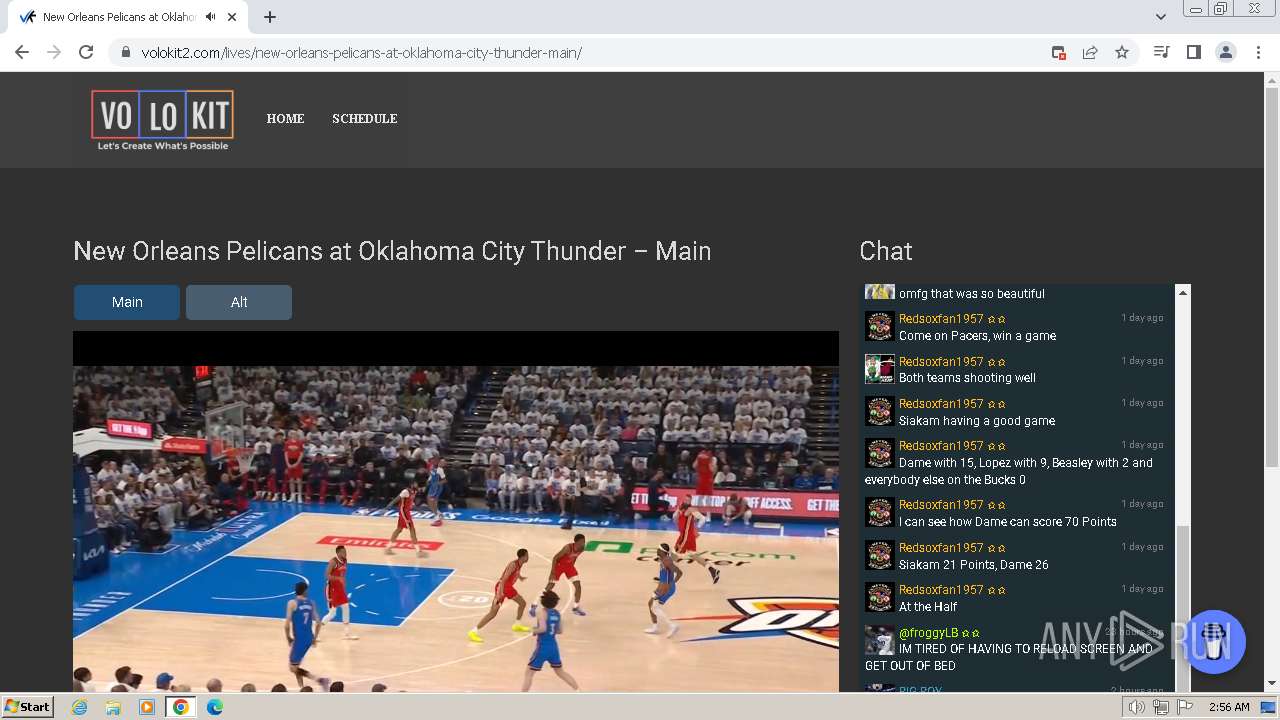The image size is (1280, 720).
Task: Open the Windows Start menu
Action: tap(27, 706)
